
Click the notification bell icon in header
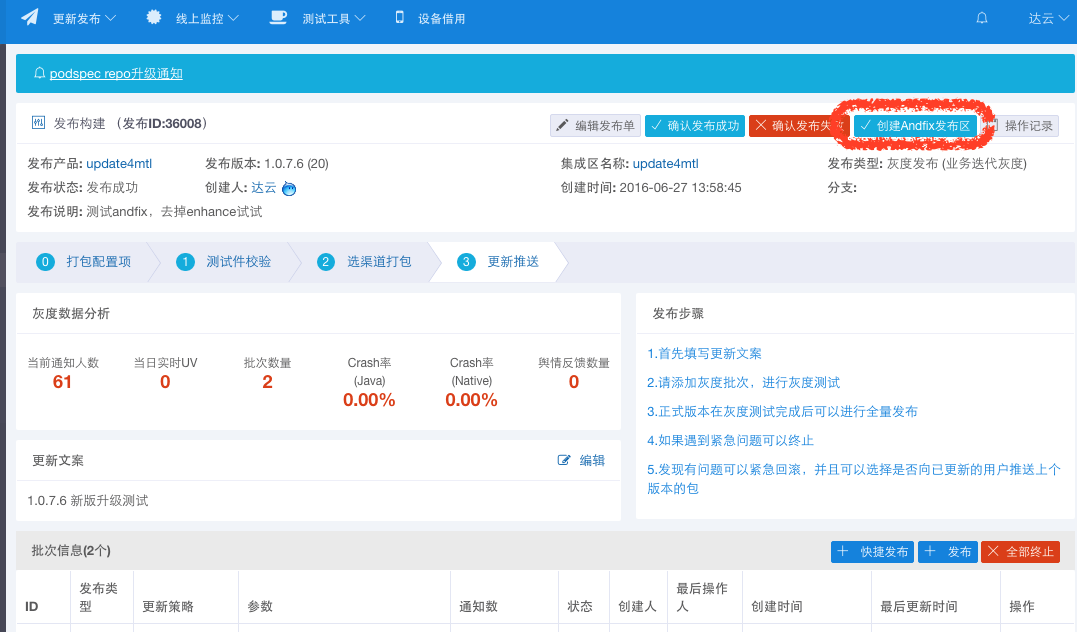[982, 18]
